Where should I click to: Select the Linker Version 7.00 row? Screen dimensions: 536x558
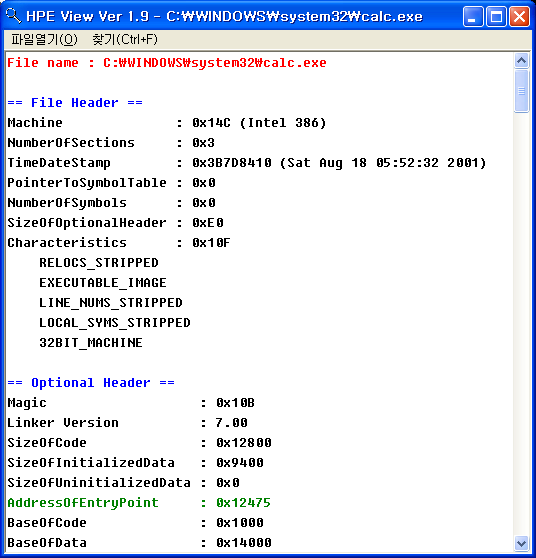[127, 422]
